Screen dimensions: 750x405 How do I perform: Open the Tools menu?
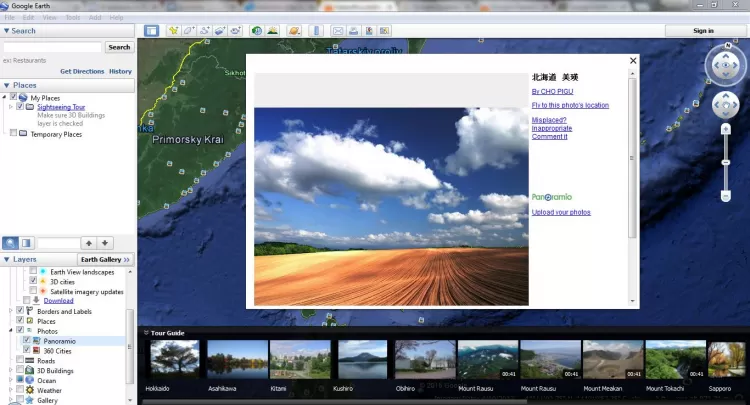[72, 18]
